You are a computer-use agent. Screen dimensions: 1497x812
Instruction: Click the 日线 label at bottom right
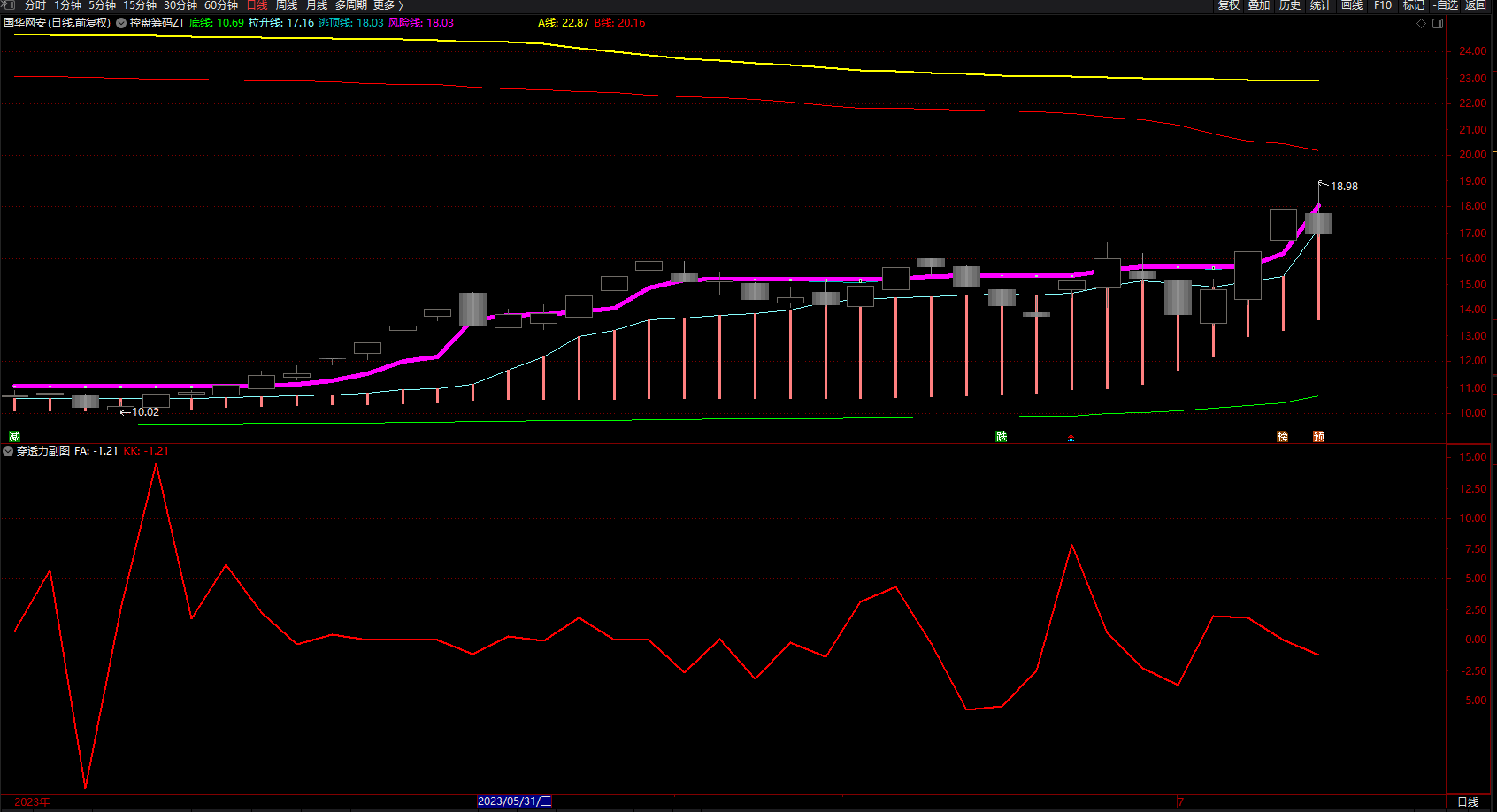(1468, 801)
